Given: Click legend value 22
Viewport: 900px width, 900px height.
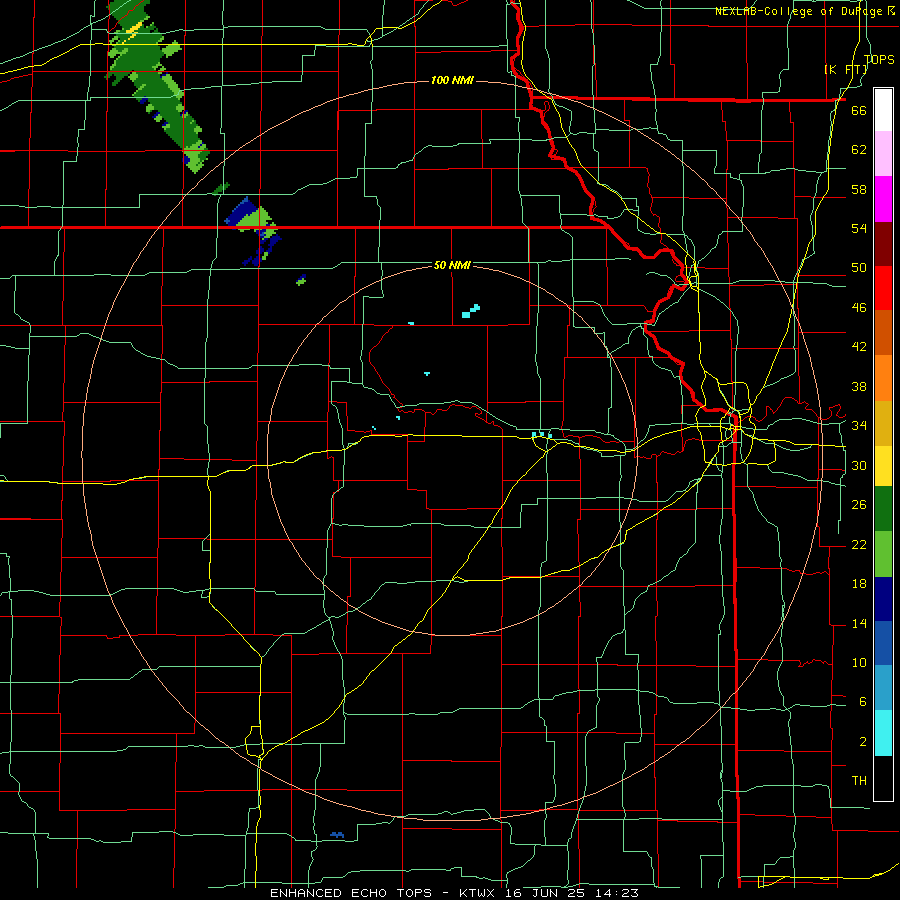Looking at the screenshot, I should click(859, 544).
